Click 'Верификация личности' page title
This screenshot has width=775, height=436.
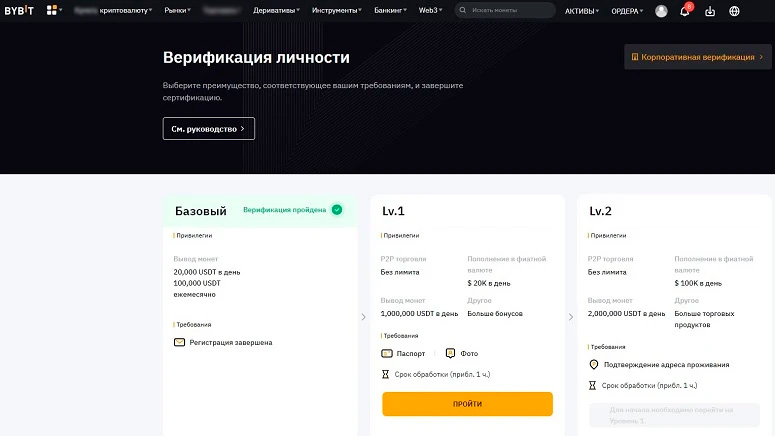[256, 57]
